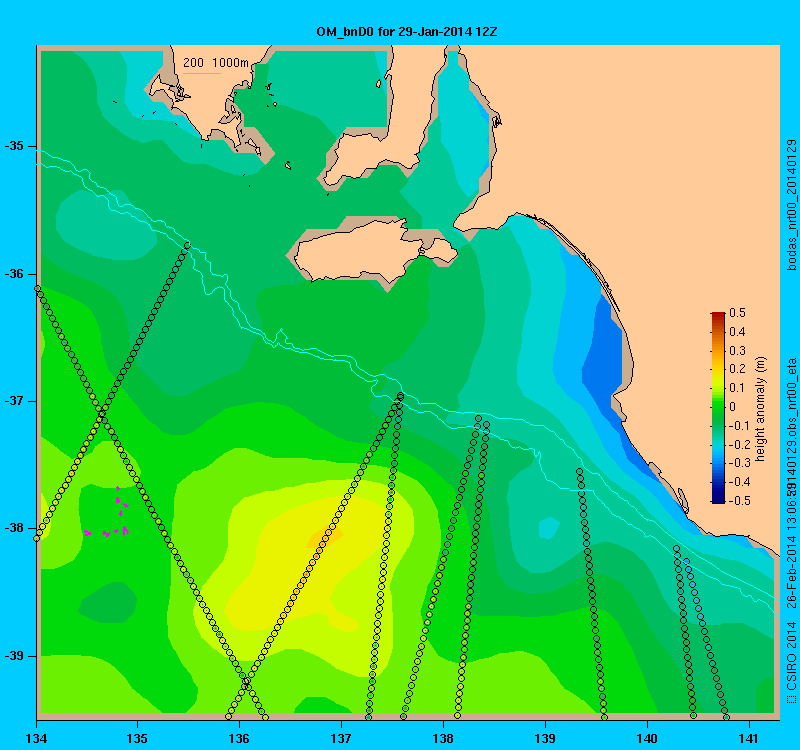Click the 135 longitude axis label

(x=137, y=738)
